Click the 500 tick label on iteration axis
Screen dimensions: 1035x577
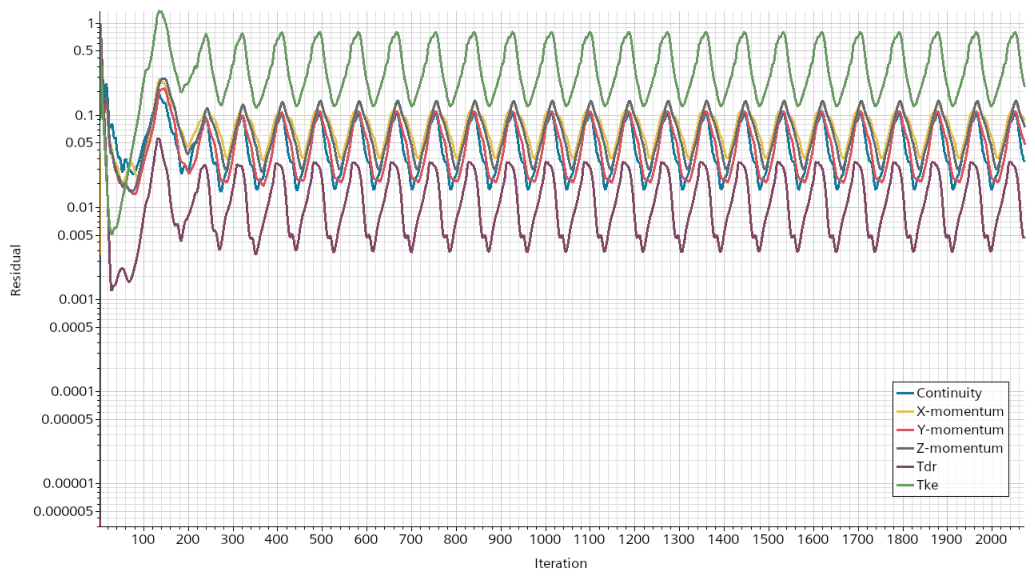coord(321,539)
